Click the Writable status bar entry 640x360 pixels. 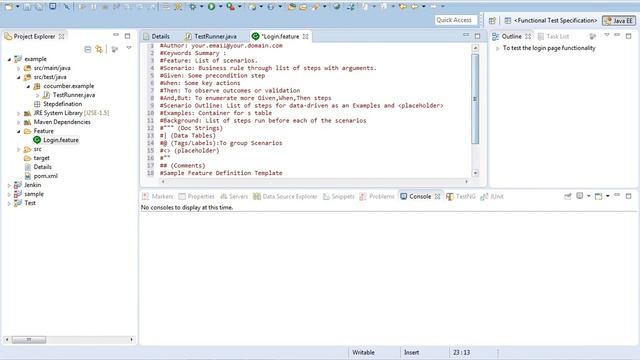click(x=363, y=352)
